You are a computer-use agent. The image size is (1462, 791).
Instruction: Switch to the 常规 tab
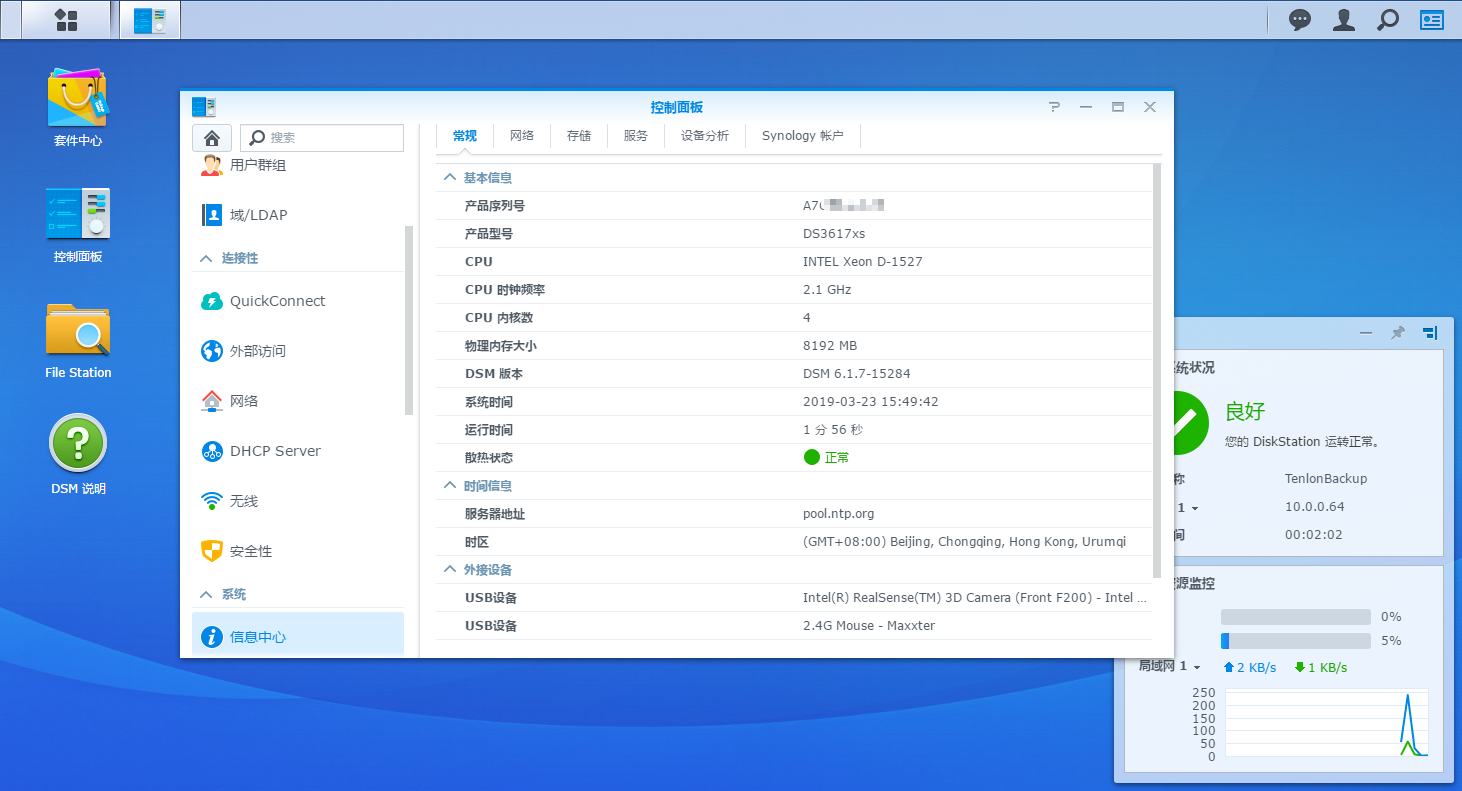465,136
